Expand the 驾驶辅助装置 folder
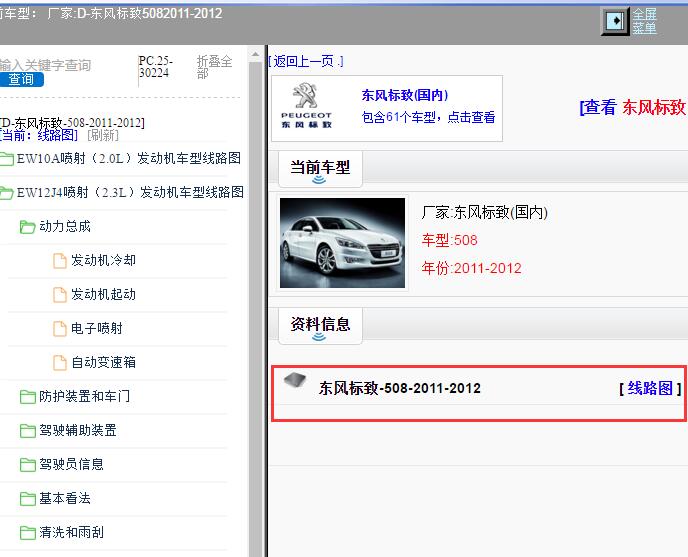The width and height of the screenshot is (688, 557). pyautogui.click(x=78, y=430)
